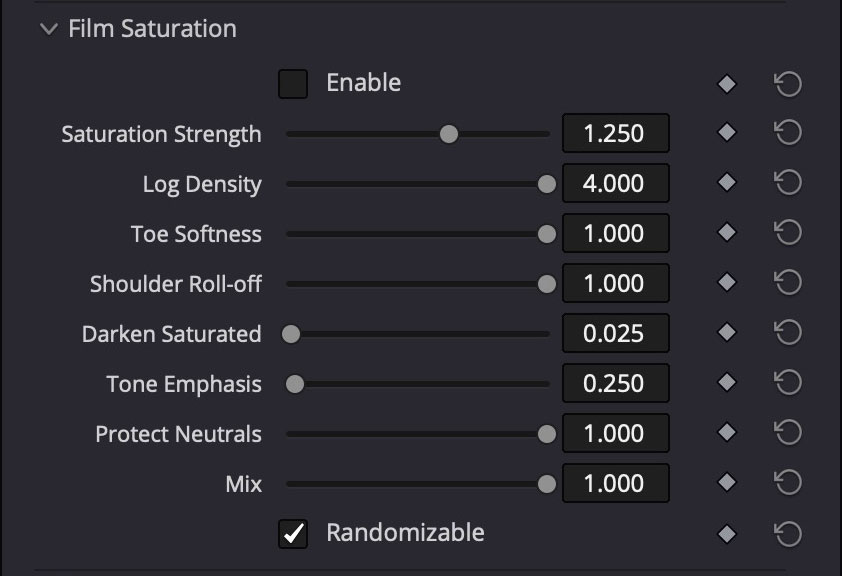842x576 pixels.
Task: Reset Saturation Strength to default
Action: point(788,133)
